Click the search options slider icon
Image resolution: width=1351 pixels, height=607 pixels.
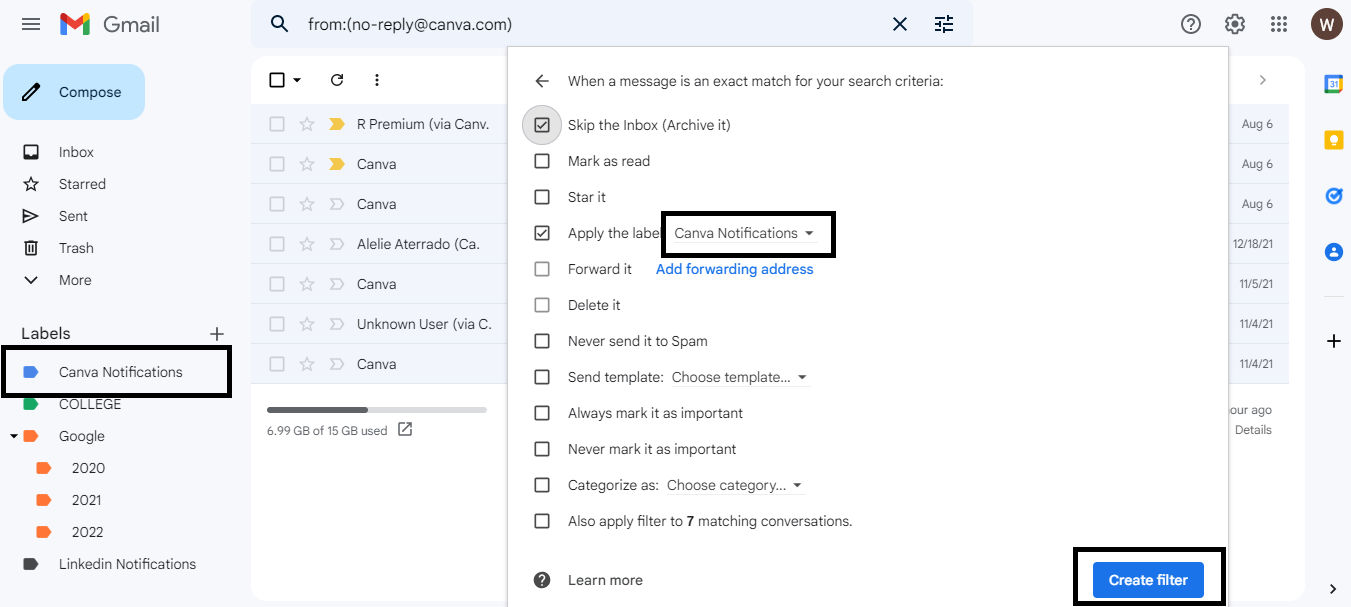tap(944, 24)
